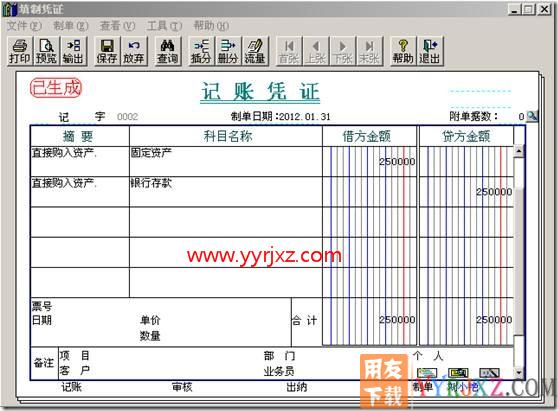
Task: Go to first voucher with 首张
Action: [289, 52]
